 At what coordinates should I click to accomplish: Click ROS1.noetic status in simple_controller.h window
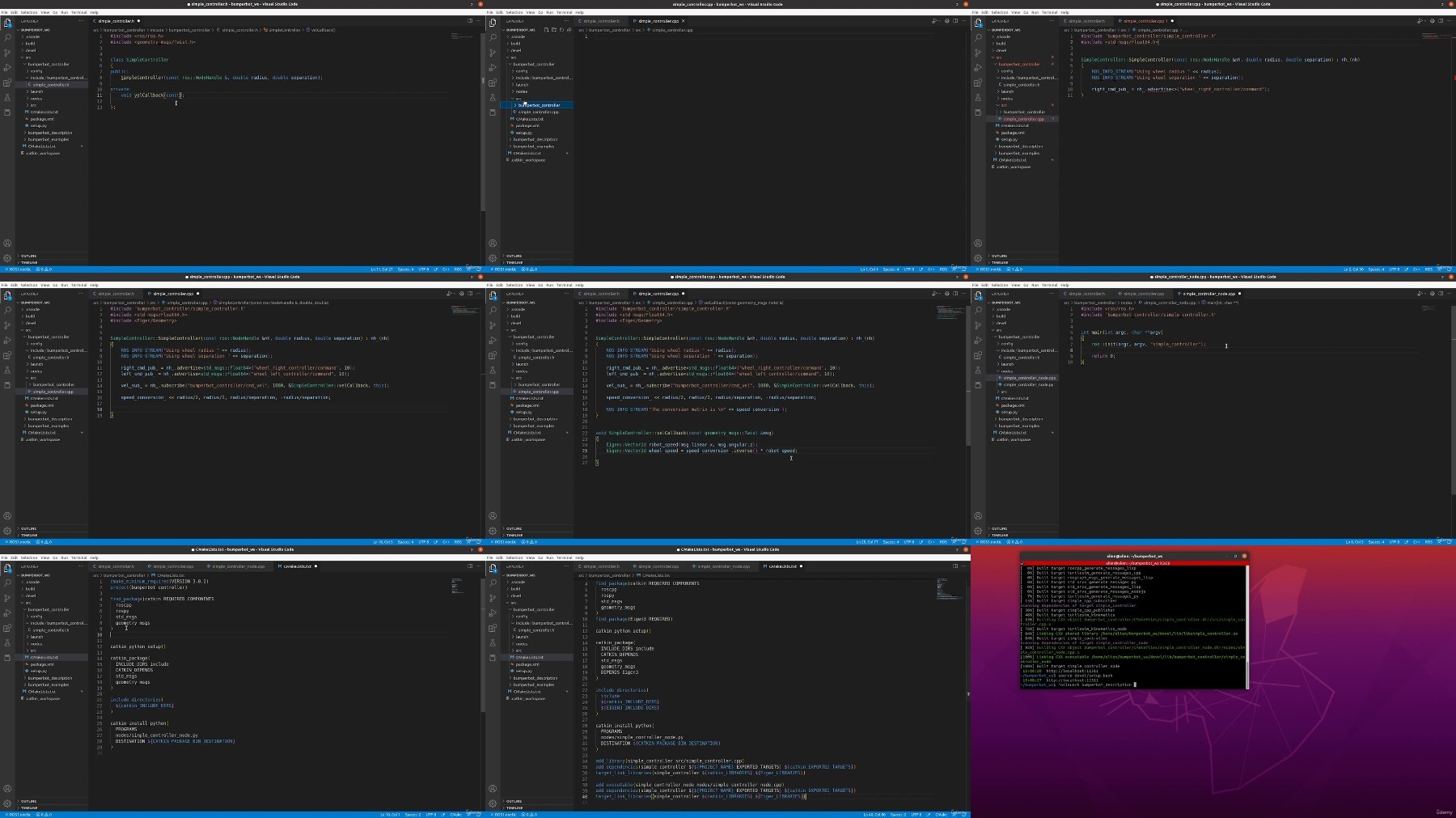pyautogui.click(x=19, y=269)
